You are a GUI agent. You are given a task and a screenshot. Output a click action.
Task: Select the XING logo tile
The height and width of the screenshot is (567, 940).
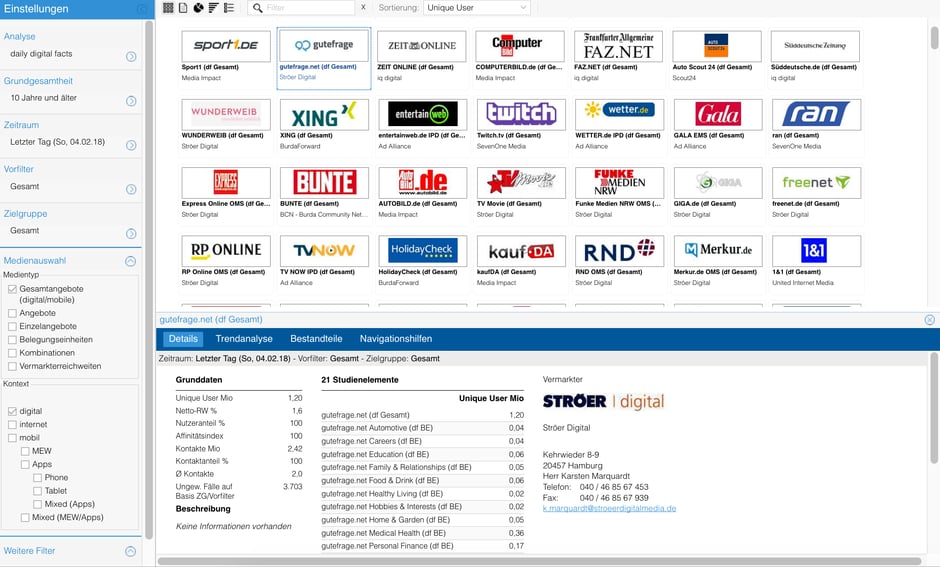324,114
